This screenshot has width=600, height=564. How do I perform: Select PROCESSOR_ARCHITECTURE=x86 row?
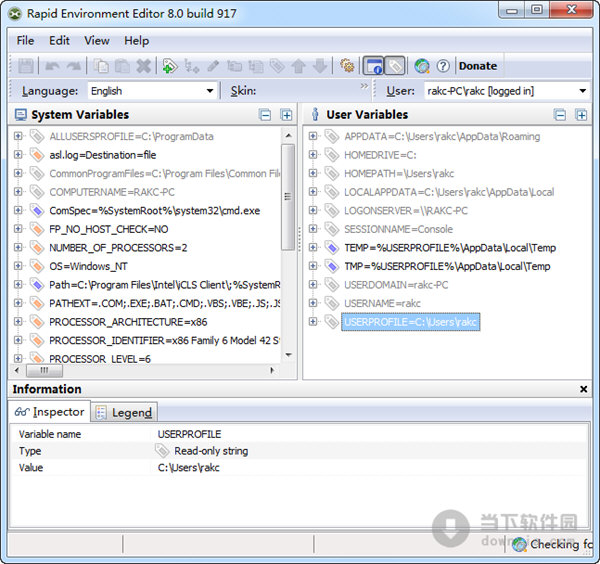click(128, 322)
